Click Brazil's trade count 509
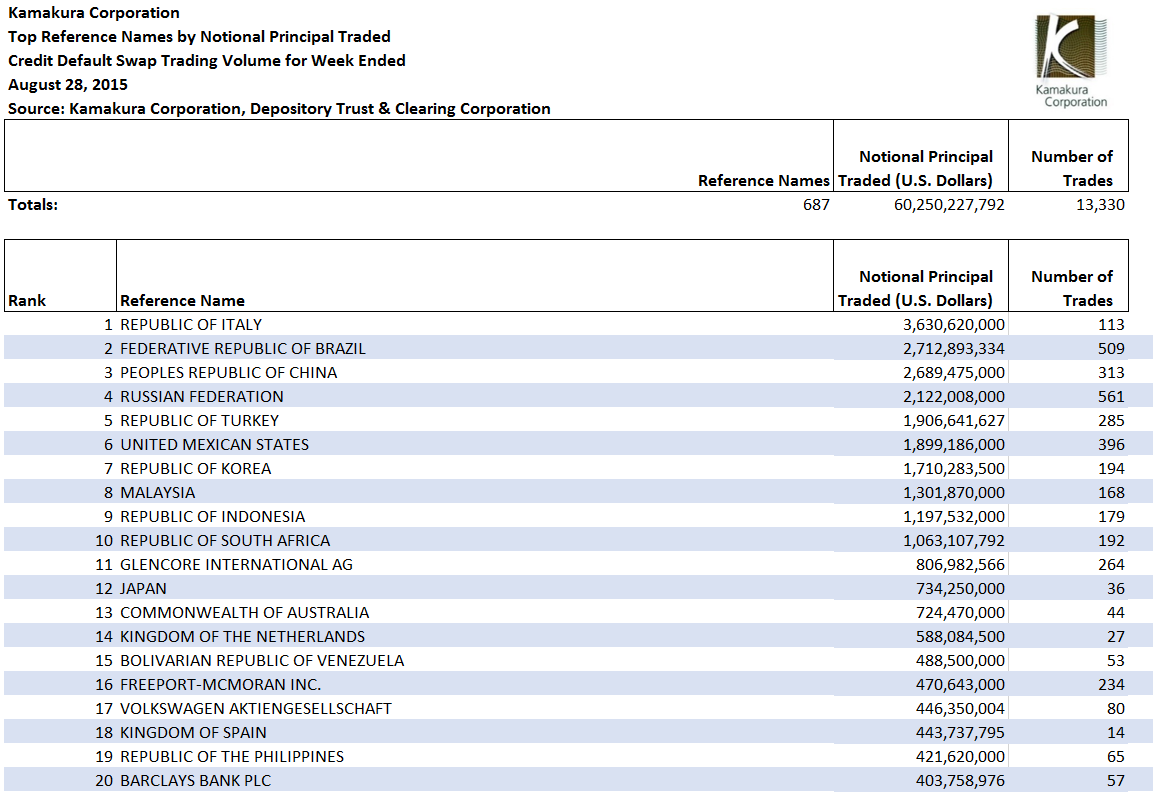Image resolution: width=1153 pixels, height=792 pixels. click(1111, 349)
